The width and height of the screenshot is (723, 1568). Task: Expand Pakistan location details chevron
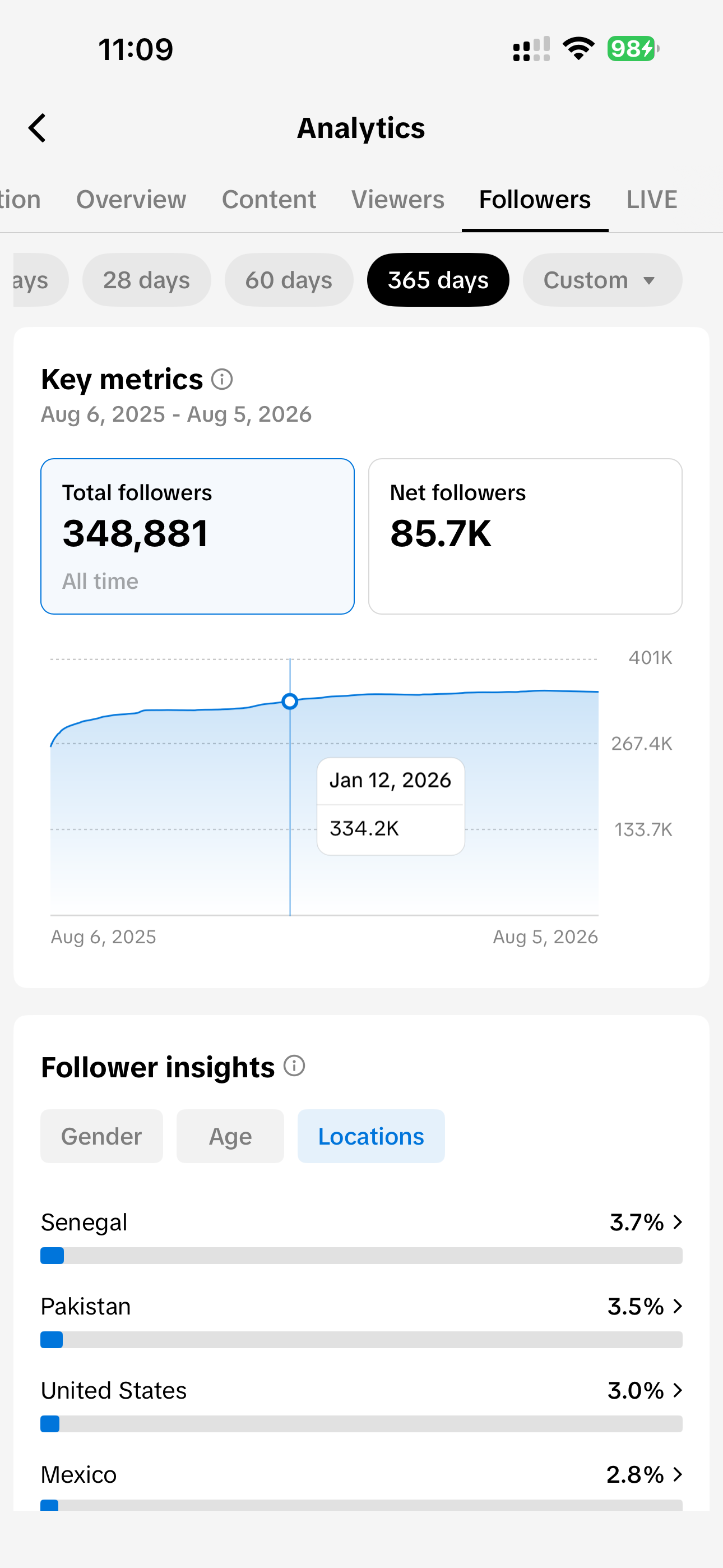[x=678, y=1306]
